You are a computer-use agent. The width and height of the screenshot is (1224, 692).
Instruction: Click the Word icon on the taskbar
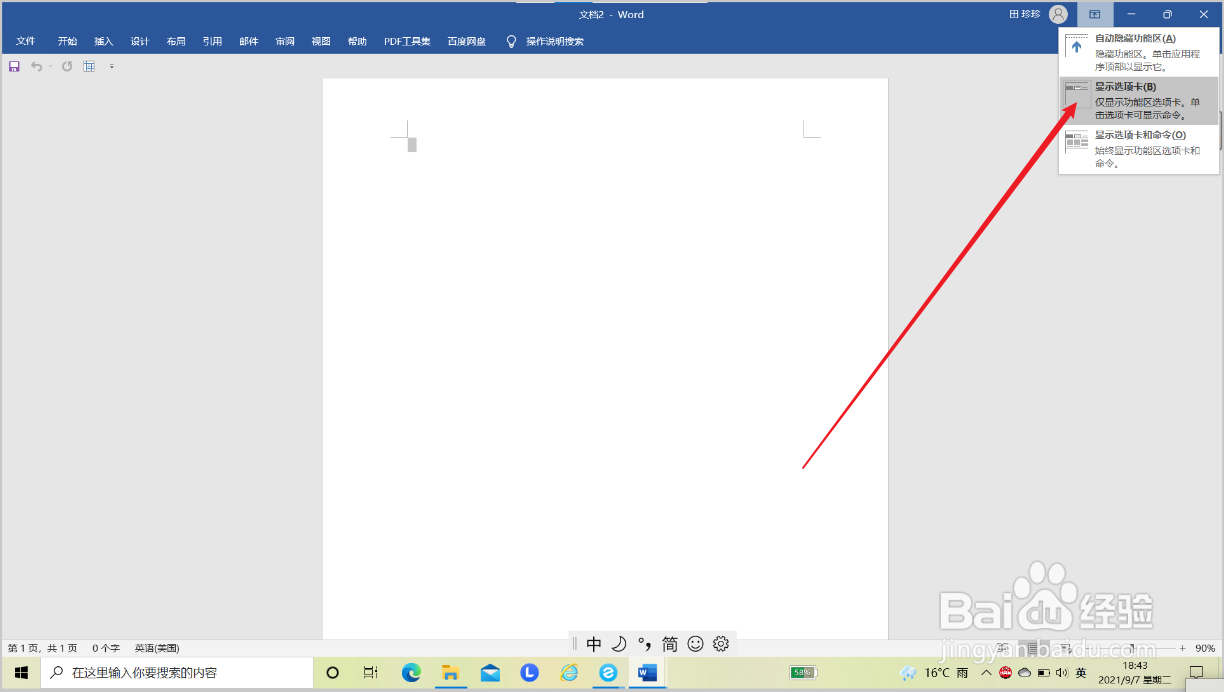(x=647, y=673)
